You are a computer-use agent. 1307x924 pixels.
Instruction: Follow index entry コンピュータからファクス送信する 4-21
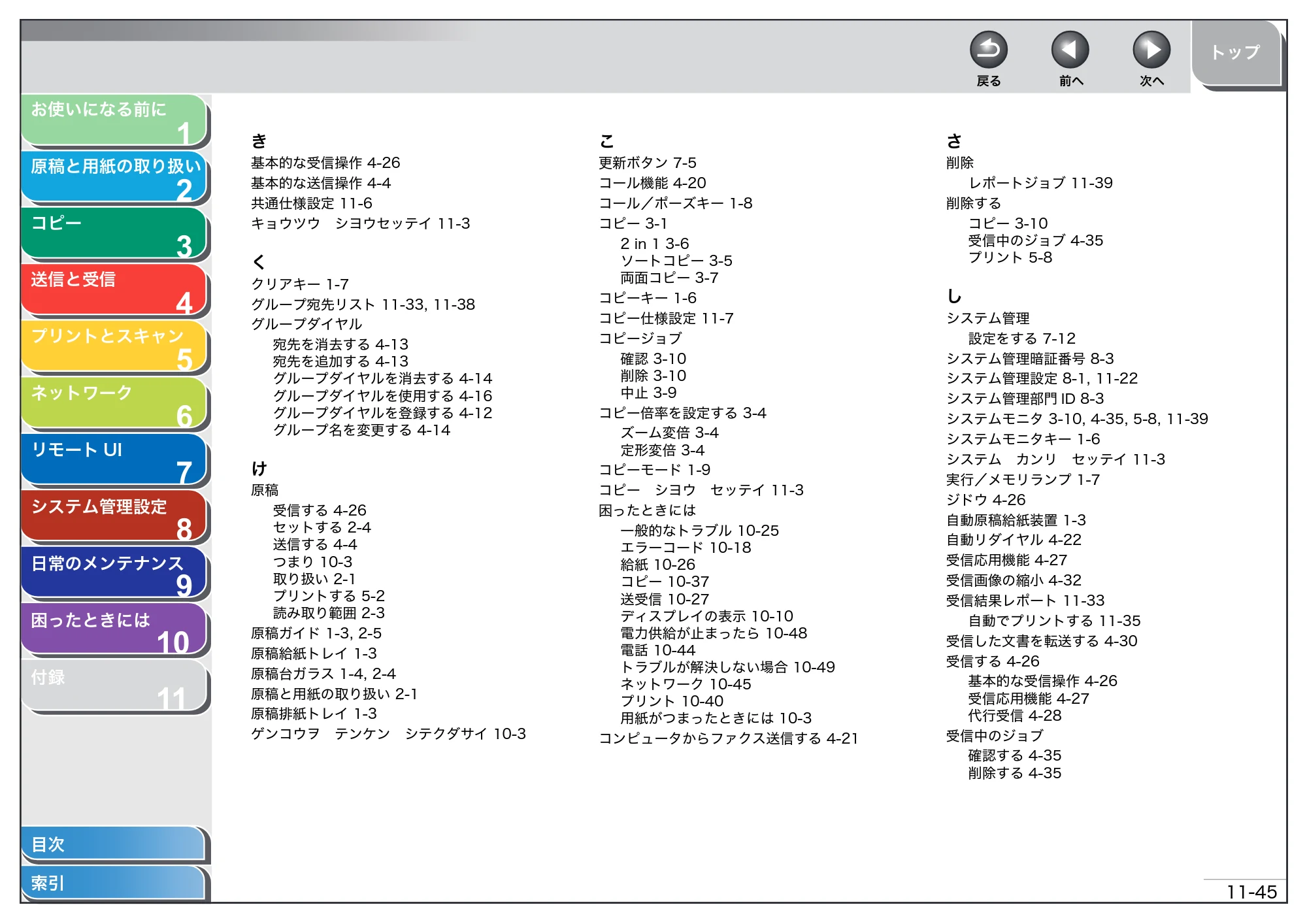tap(729, 738)
